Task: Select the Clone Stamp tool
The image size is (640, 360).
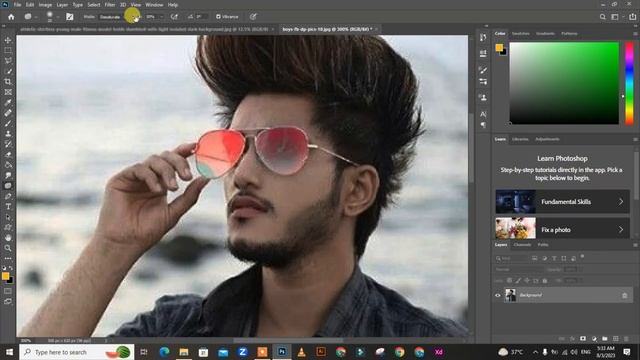Action: 8,133
